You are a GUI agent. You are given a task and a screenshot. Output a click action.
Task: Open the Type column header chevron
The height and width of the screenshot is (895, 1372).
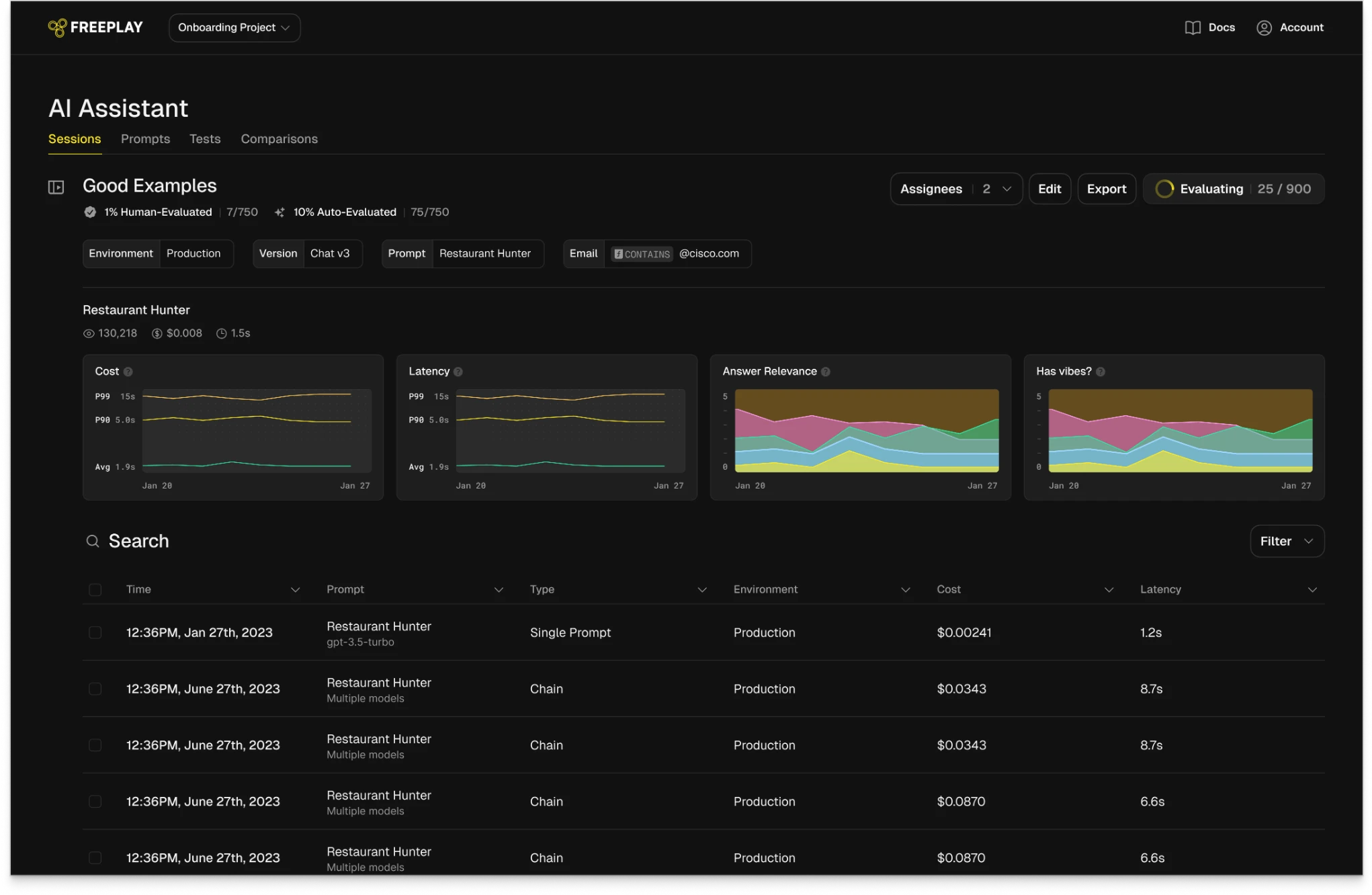tap(702, 590)
